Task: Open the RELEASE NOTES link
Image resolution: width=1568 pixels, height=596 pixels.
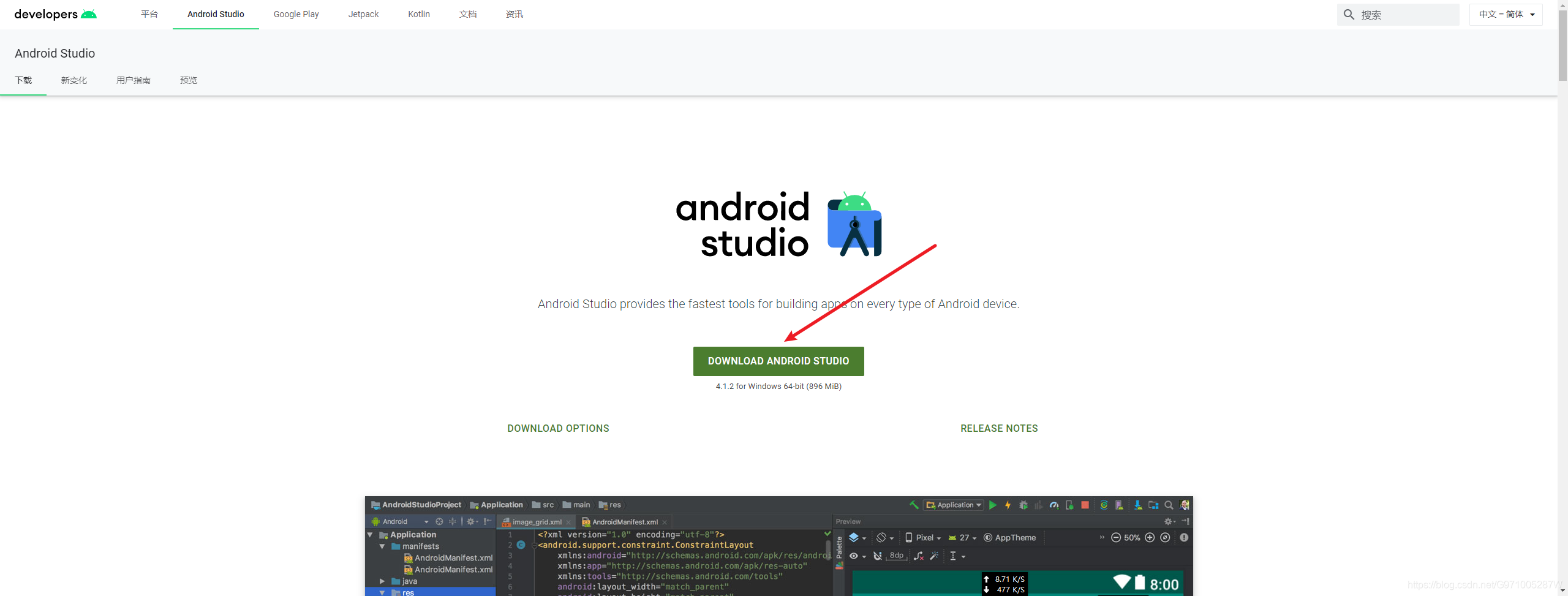Action: click(x=999, y=428)
